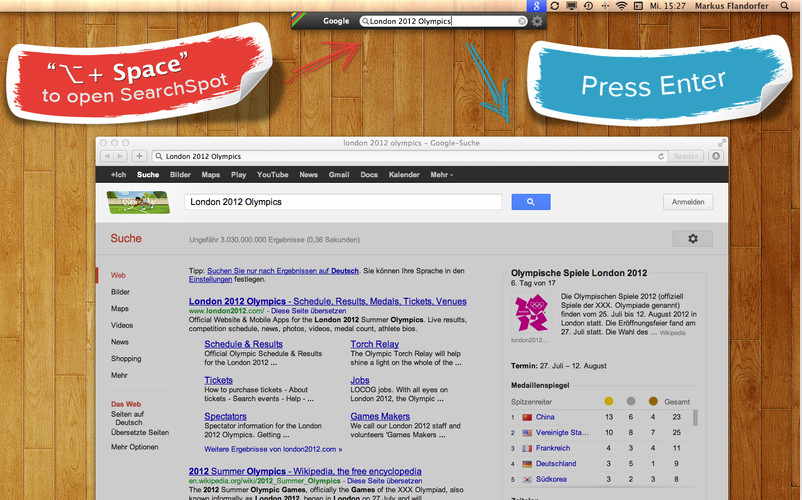Select Shopping in left sidebar
The image size is (802, 500).
[x=126, y=358]
